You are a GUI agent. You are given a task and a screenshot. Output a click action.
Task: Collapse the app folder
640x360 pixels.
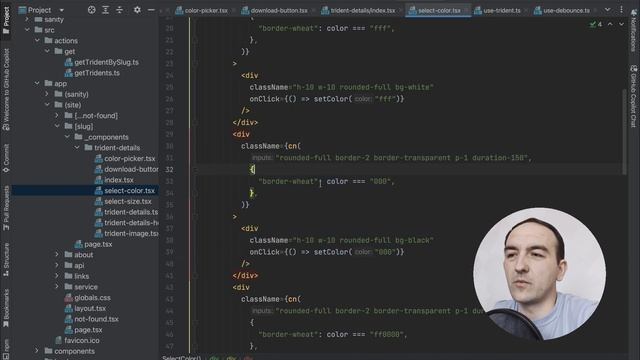coord(37,83)
